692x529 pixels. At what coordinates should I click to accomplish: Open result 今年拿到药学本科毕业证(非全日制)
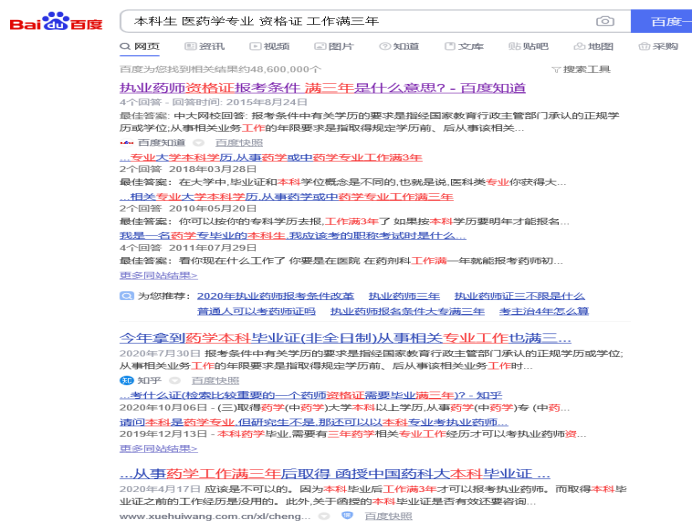click(x=345, y=338)
